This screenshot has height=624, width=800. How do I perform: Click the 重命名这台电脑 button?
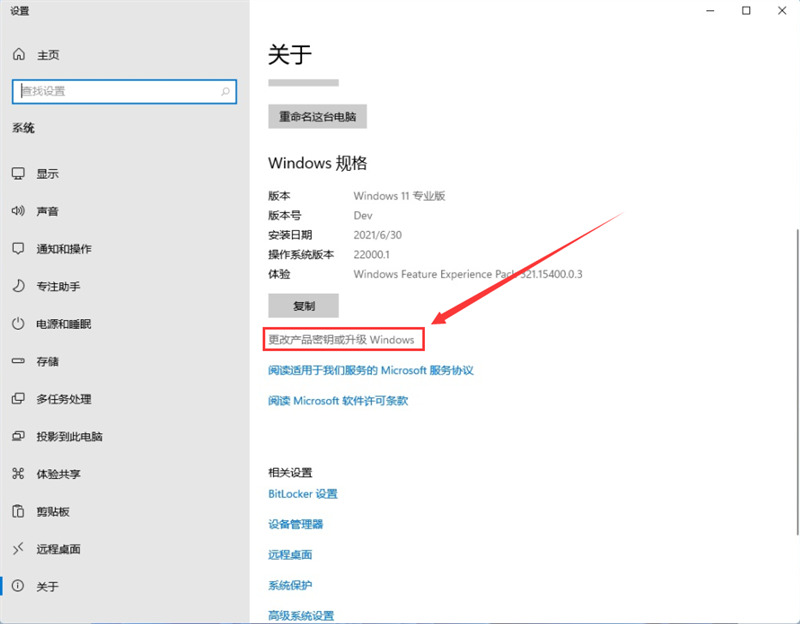point(317,116)
